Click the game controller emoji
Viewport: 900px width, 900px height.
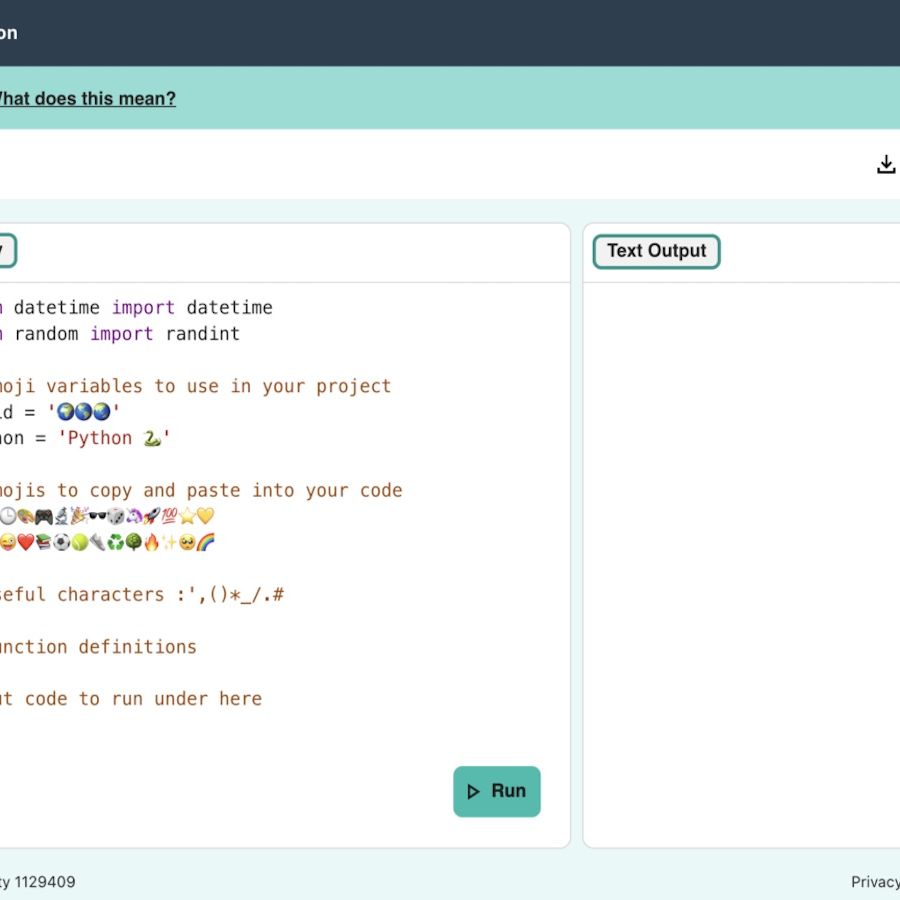[x=43, y=516]
